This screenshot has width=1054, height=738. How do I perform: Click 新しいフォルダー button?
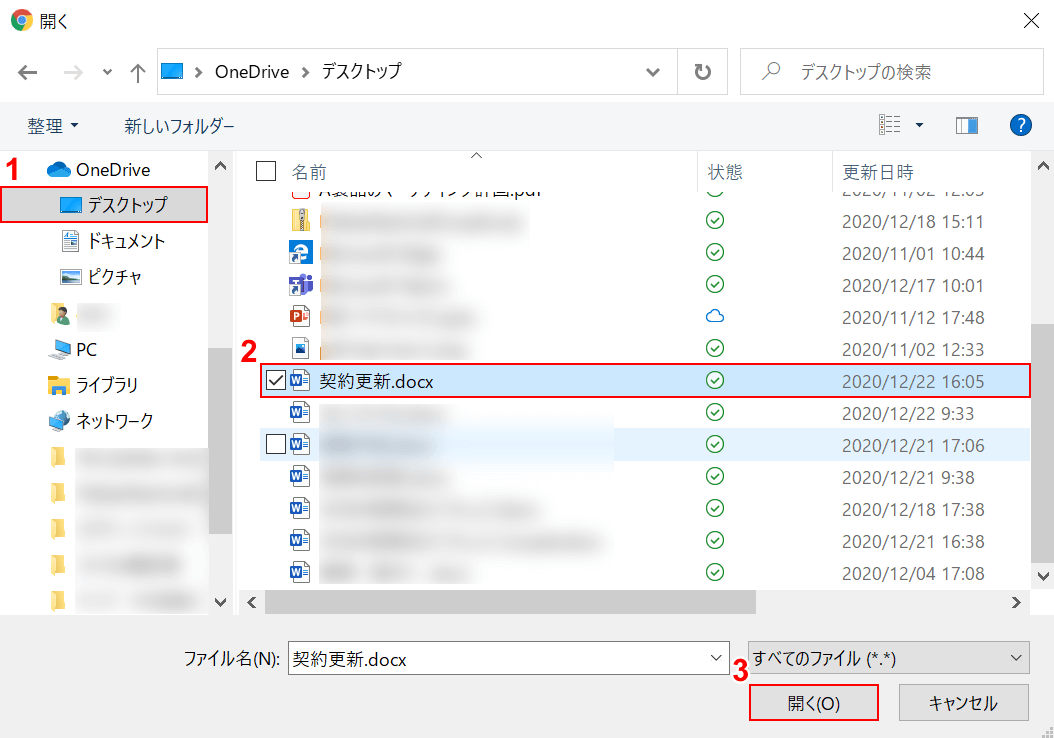179,126
